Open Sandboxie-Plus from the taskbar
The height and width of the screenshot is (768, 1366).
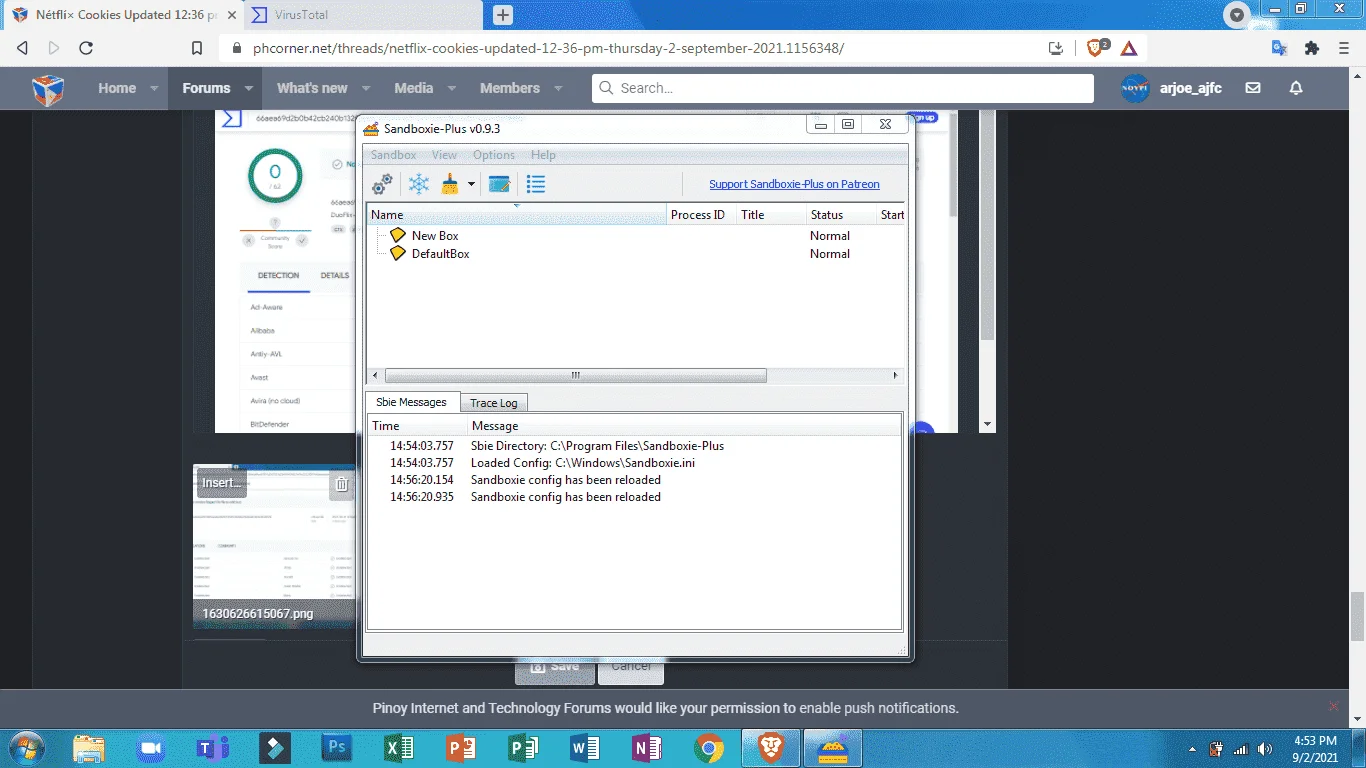pyautogui.click(x=833, y=747)
